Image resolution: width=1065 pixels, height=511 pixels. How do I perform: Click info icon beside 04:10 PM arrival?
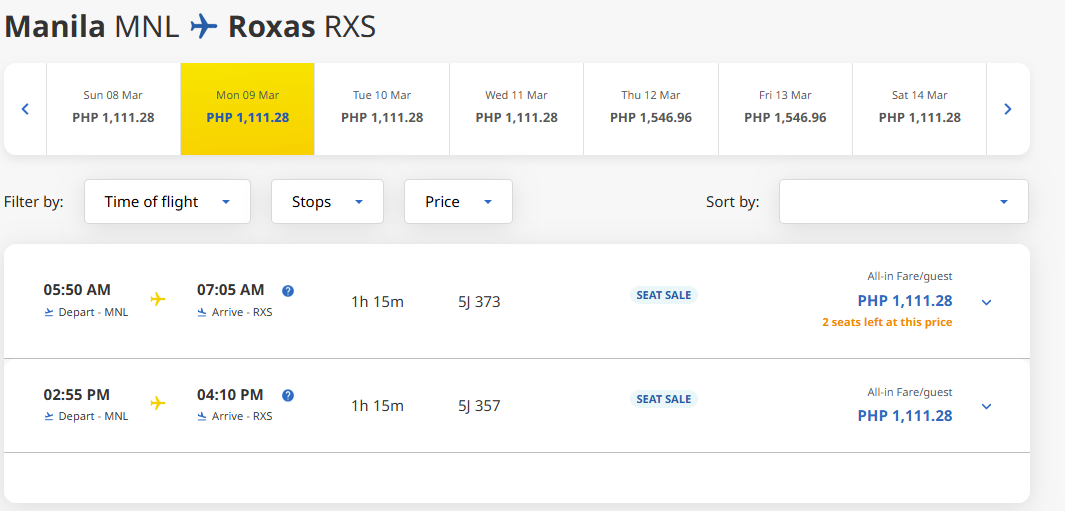point(288,395)
